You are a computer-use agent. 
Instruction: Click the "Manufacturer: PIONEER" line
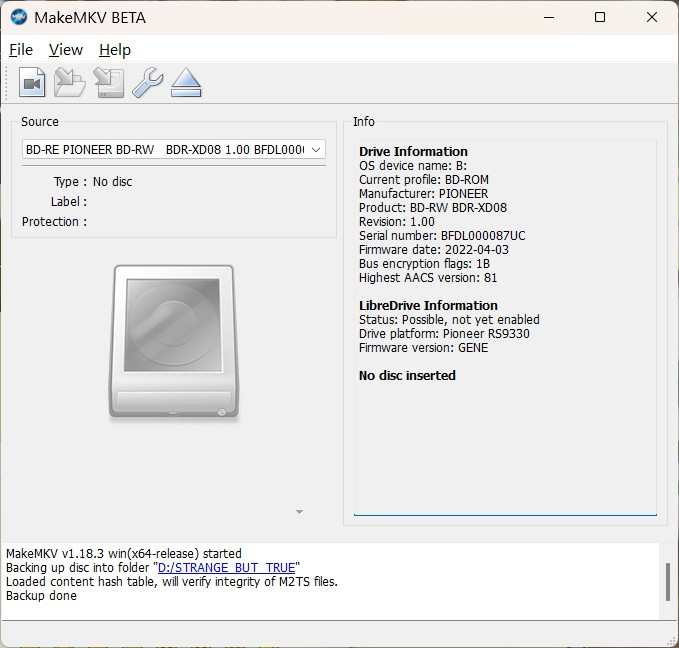tap(424, 194)
